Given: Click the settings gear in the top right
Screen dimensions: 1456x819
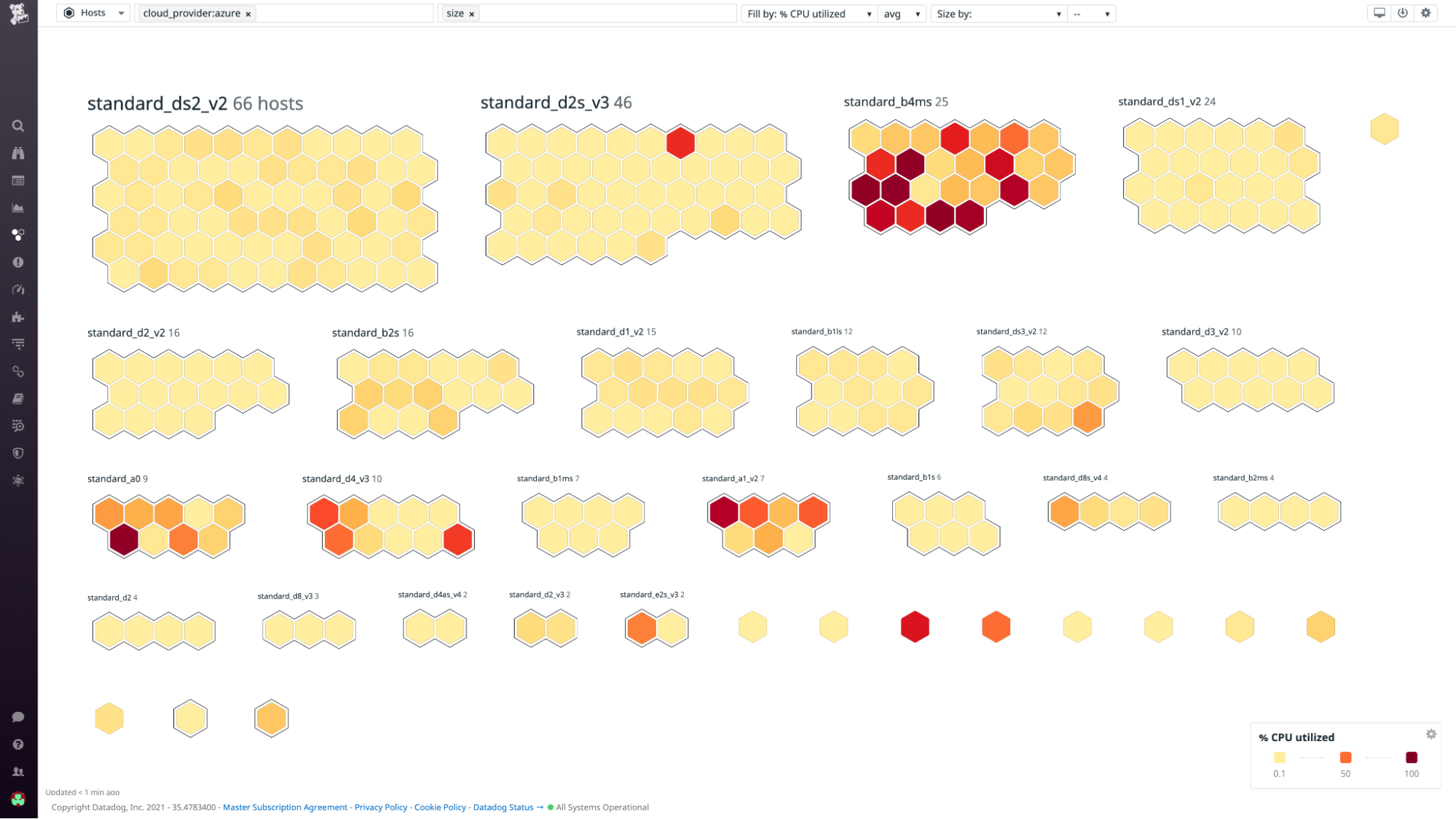Looking at the screenshot, I should pos(1425,13).
